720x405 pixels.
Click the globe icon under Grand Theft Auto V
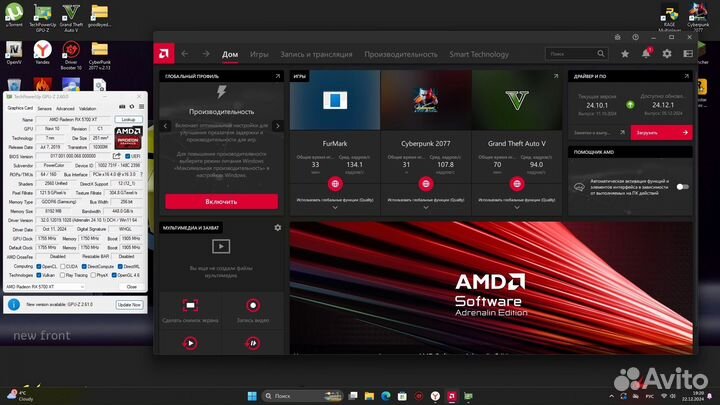tap(517, 184)
